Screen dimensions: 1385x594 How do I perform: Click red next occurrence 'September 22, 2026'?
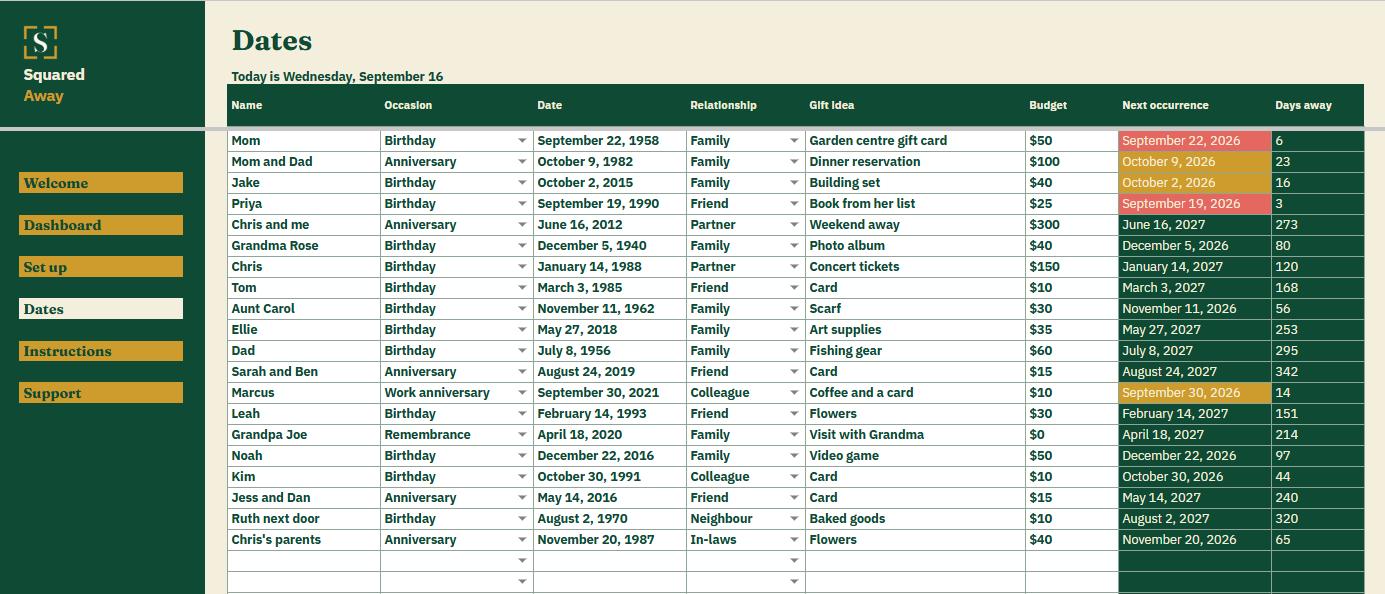click(1195, 141)
